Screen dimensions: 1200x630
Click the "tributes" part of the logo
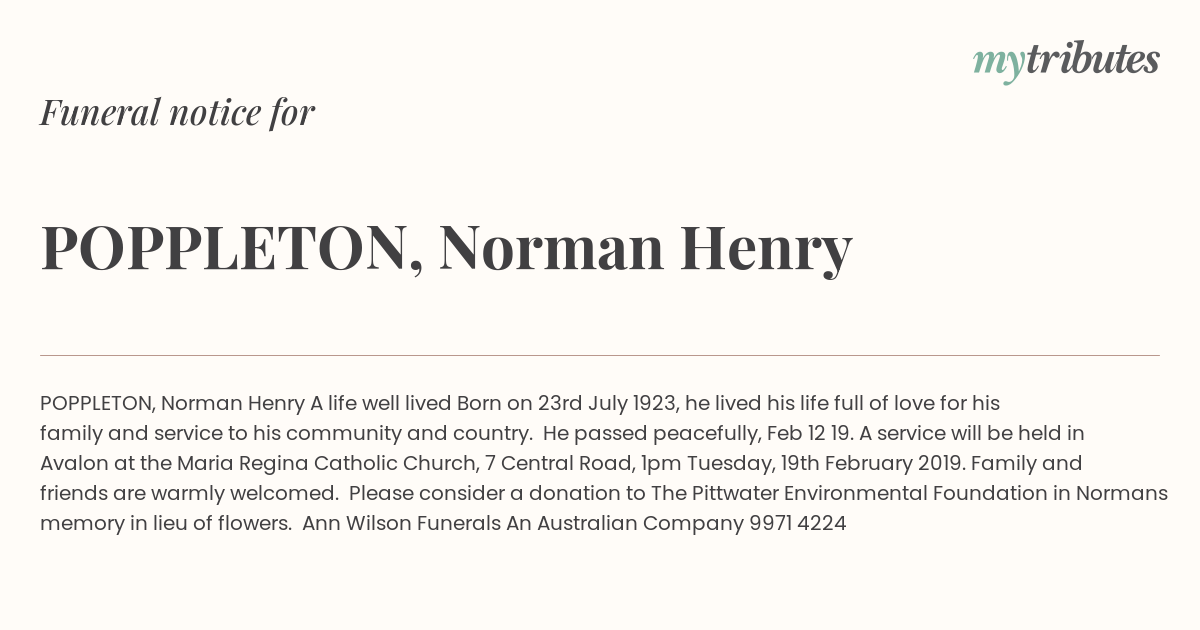pos(1093,59)
